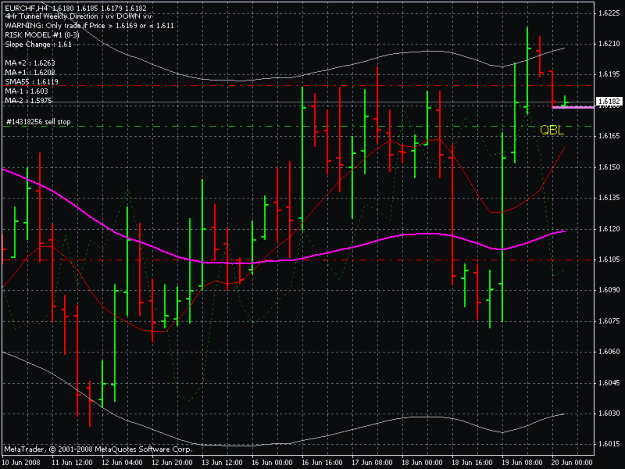Select the 'RISK MODEL #1 (0-3)' label
The image size is (625, 469).
point(42,35)
